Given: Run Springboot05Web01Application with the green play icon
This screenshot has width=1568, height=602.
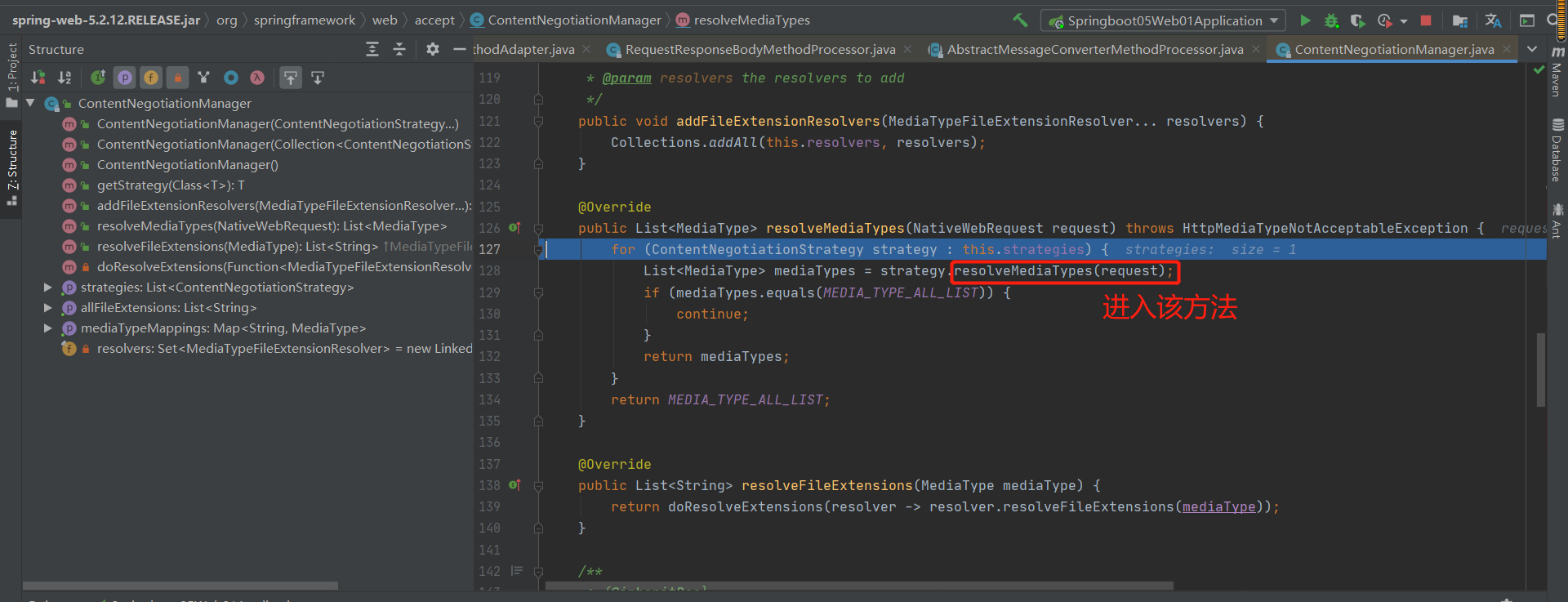Looking at the screenshot, I should [1305, 20].
